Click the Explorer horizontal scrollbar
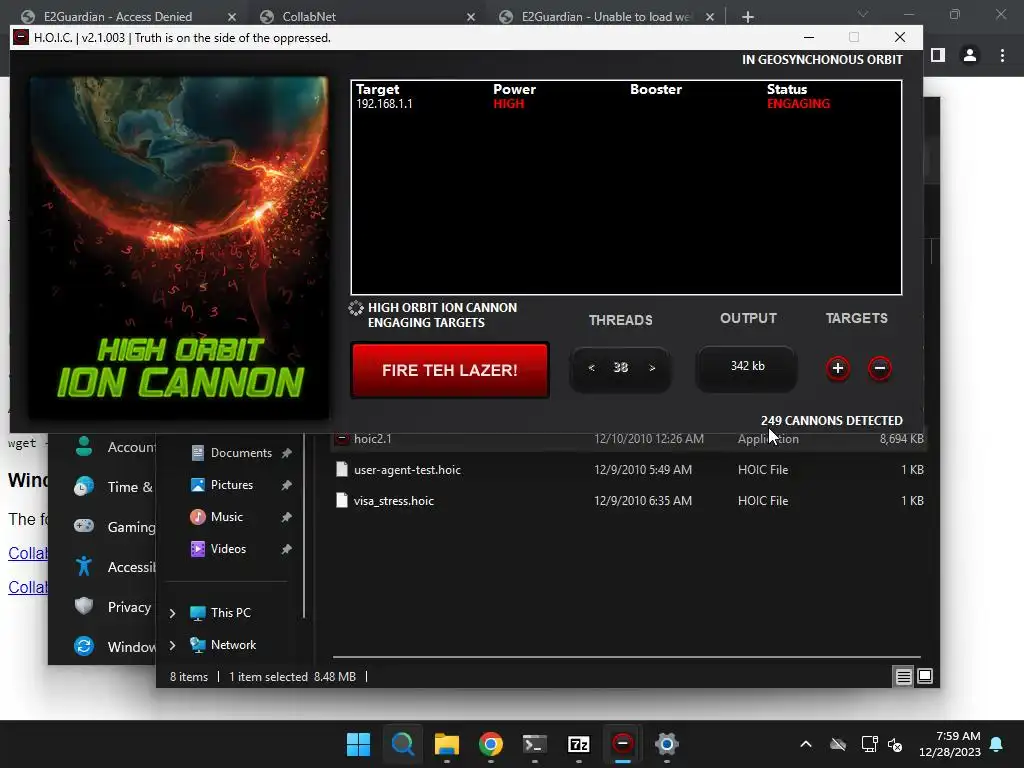Image resolution: width=1024 pixels, height=768 pixels. 626,656
